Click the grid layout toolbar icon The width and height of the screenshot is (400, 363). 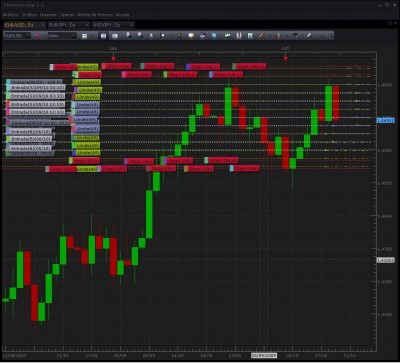tap(84, 36)
